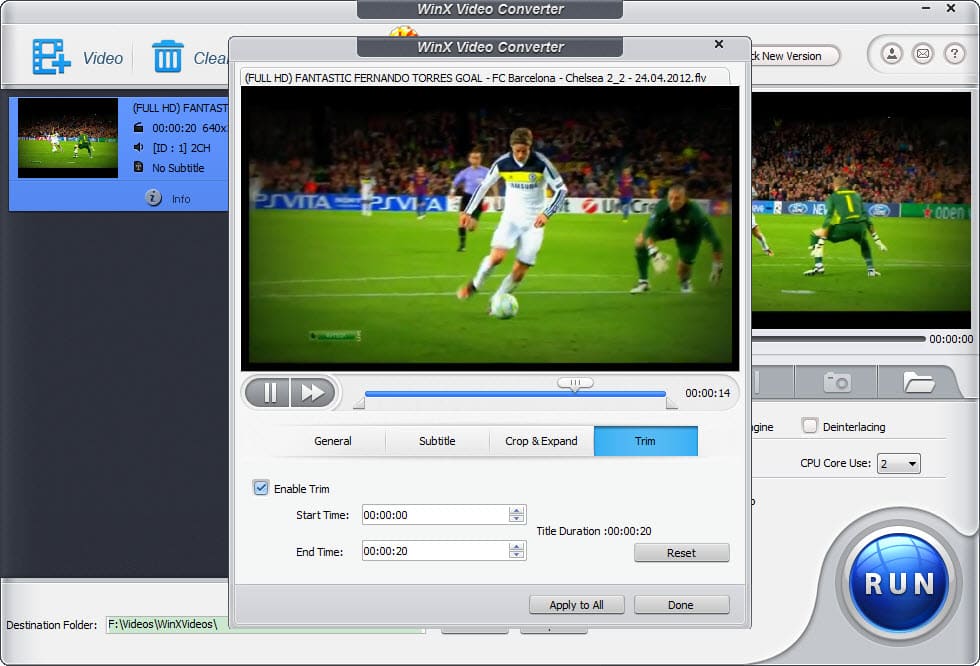Click the blue trim progress bar
Viewport: 980px width, 666px height.
tap(515, 394)
